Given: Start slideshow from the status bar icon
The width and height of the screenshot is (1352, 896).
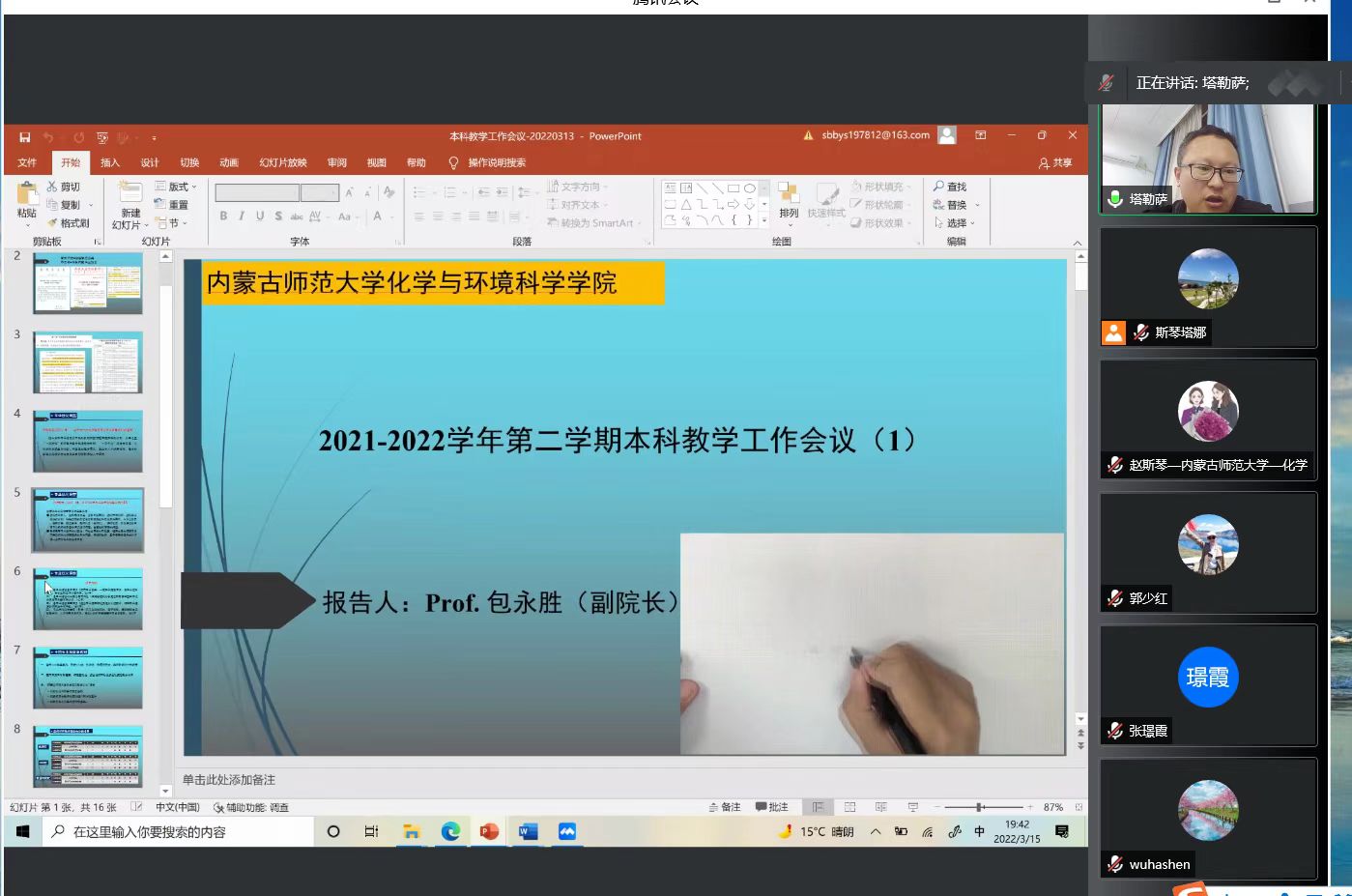Looking at the screenshot, I should coord(912,807).
